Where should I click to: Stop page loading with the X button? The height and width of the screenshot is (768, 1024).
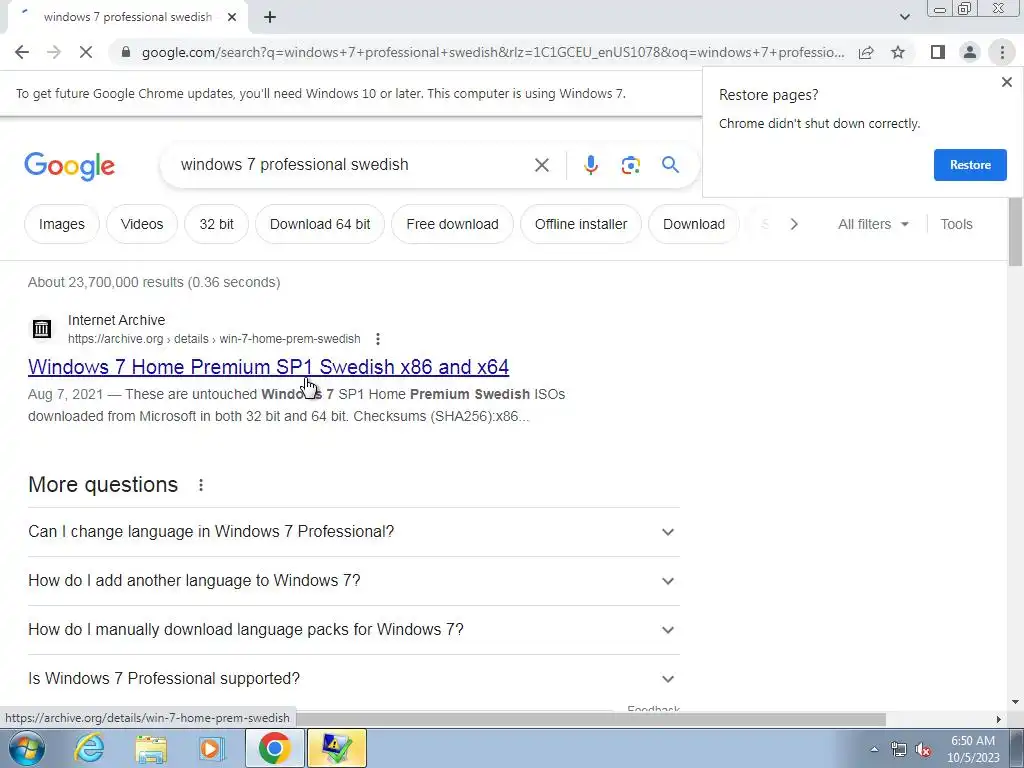(86, 52)
